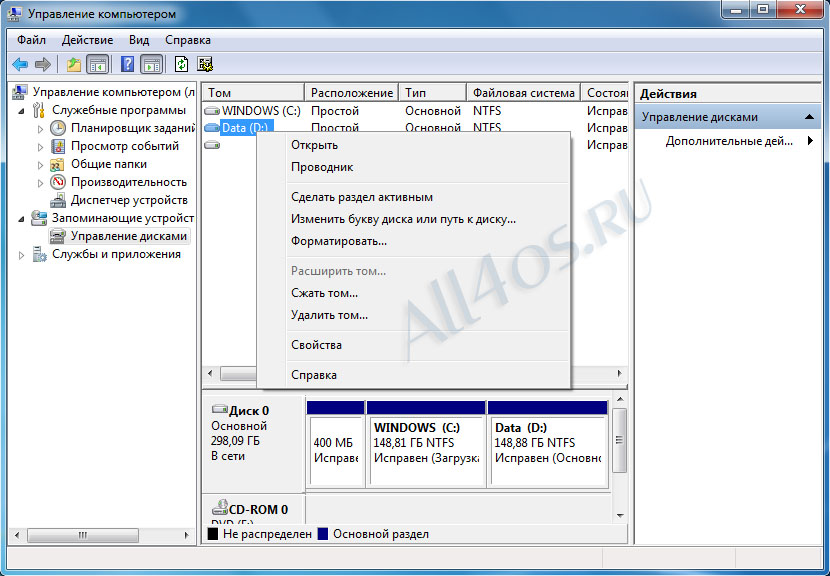830x576 pixels.
Task: Sort by the Том column header
Action: [x=253, y=93]
